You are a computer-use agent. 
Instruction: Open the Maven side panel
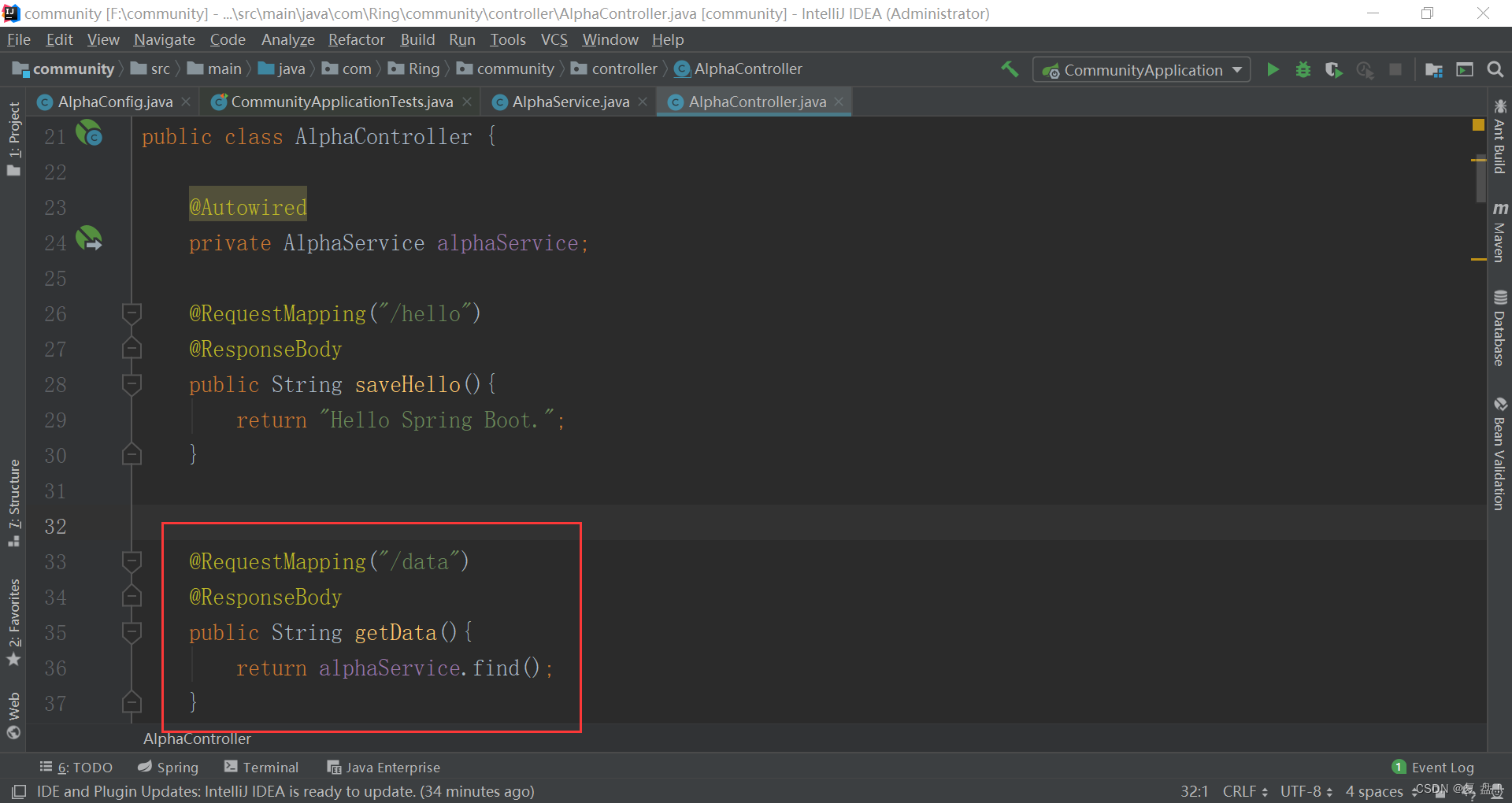point(1499,232)
